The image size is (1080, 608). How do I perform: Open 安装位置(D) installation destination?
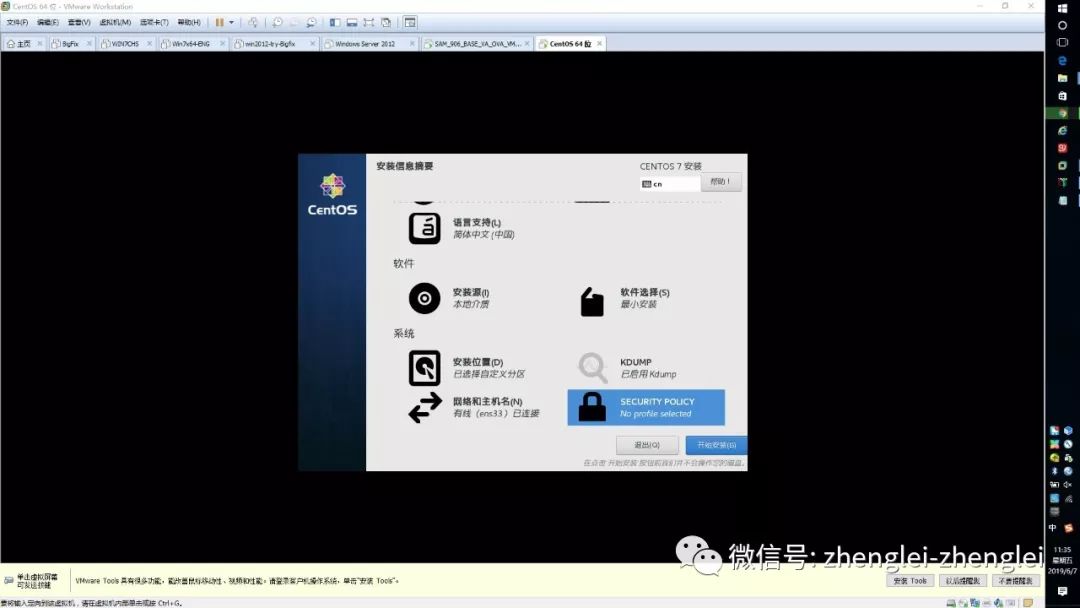(467, 368)
